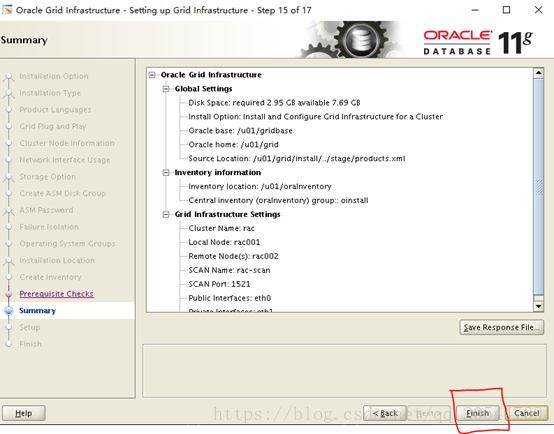The height and width of the screenshot is (434, 554).
Task: Select the Network Interface Usage step
Action: click(x=65, y=160)
